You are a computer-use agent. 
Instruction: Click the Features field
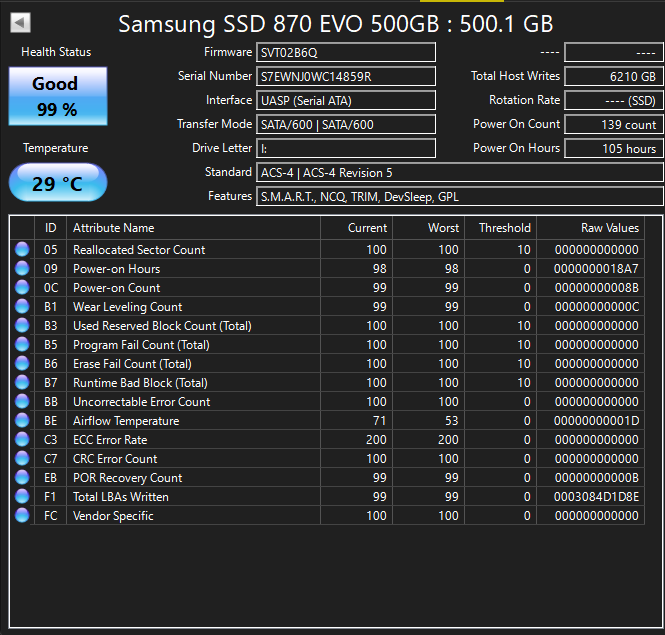pos(460,196)
